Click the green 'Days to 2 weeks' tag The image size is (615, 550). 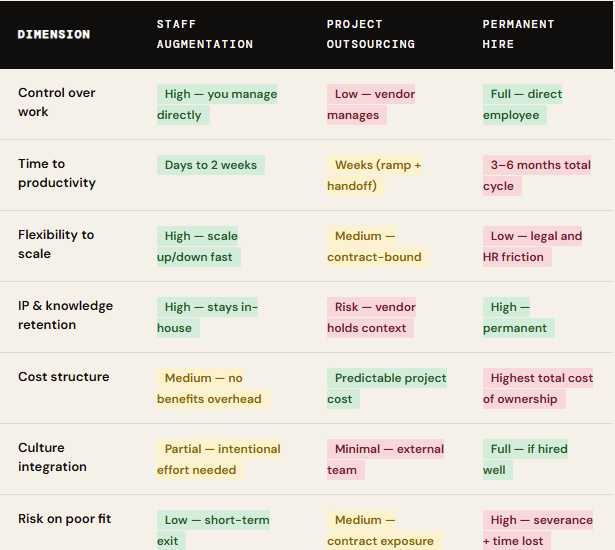tap(211, 165)
